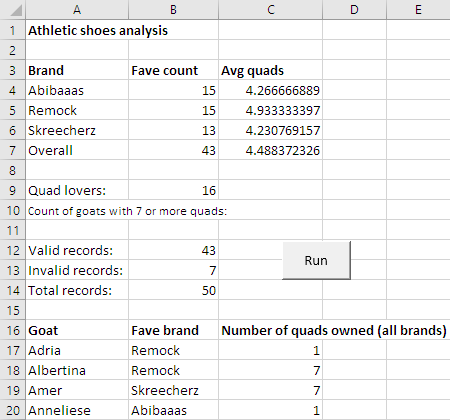Click the Run button
The width and height of the screenshot is (450, 420).
(316, 260)
